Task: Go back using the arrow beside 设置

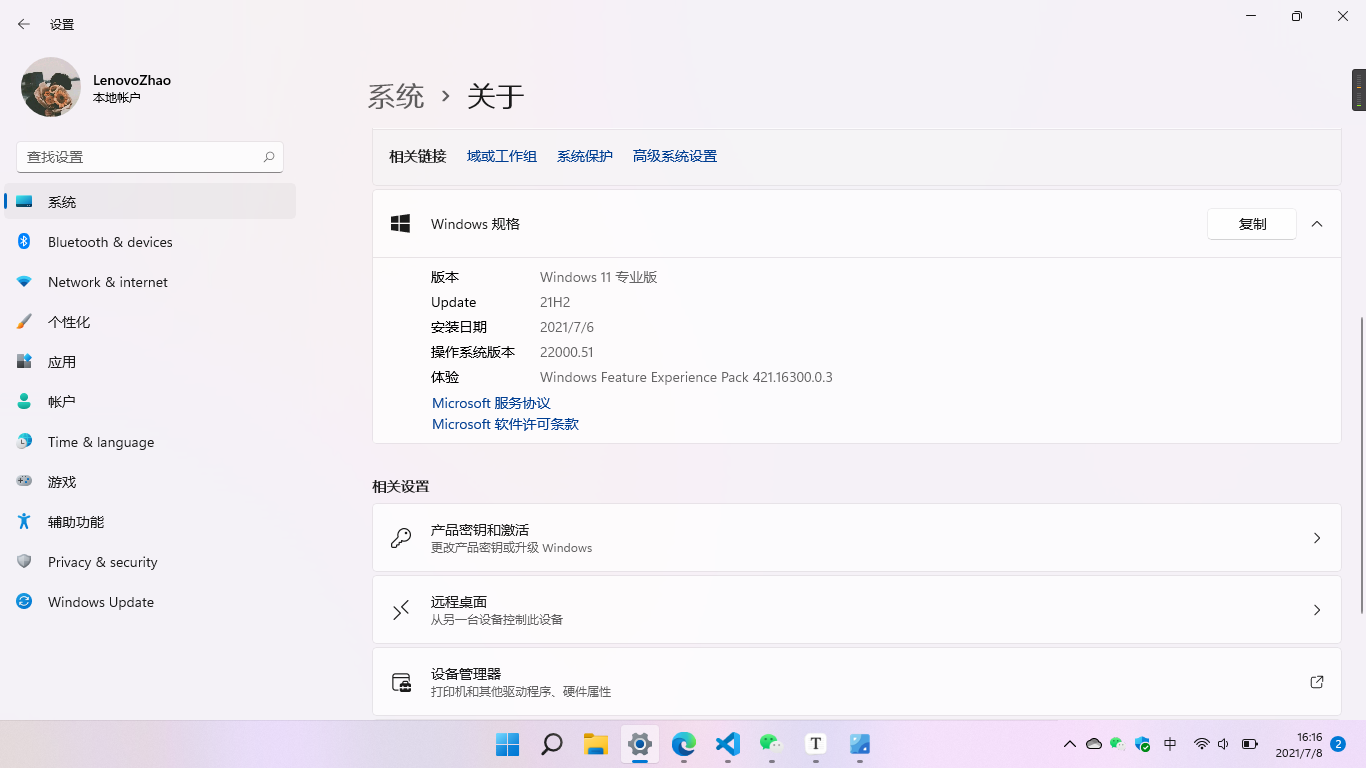Action: click(x=24, y=24)
